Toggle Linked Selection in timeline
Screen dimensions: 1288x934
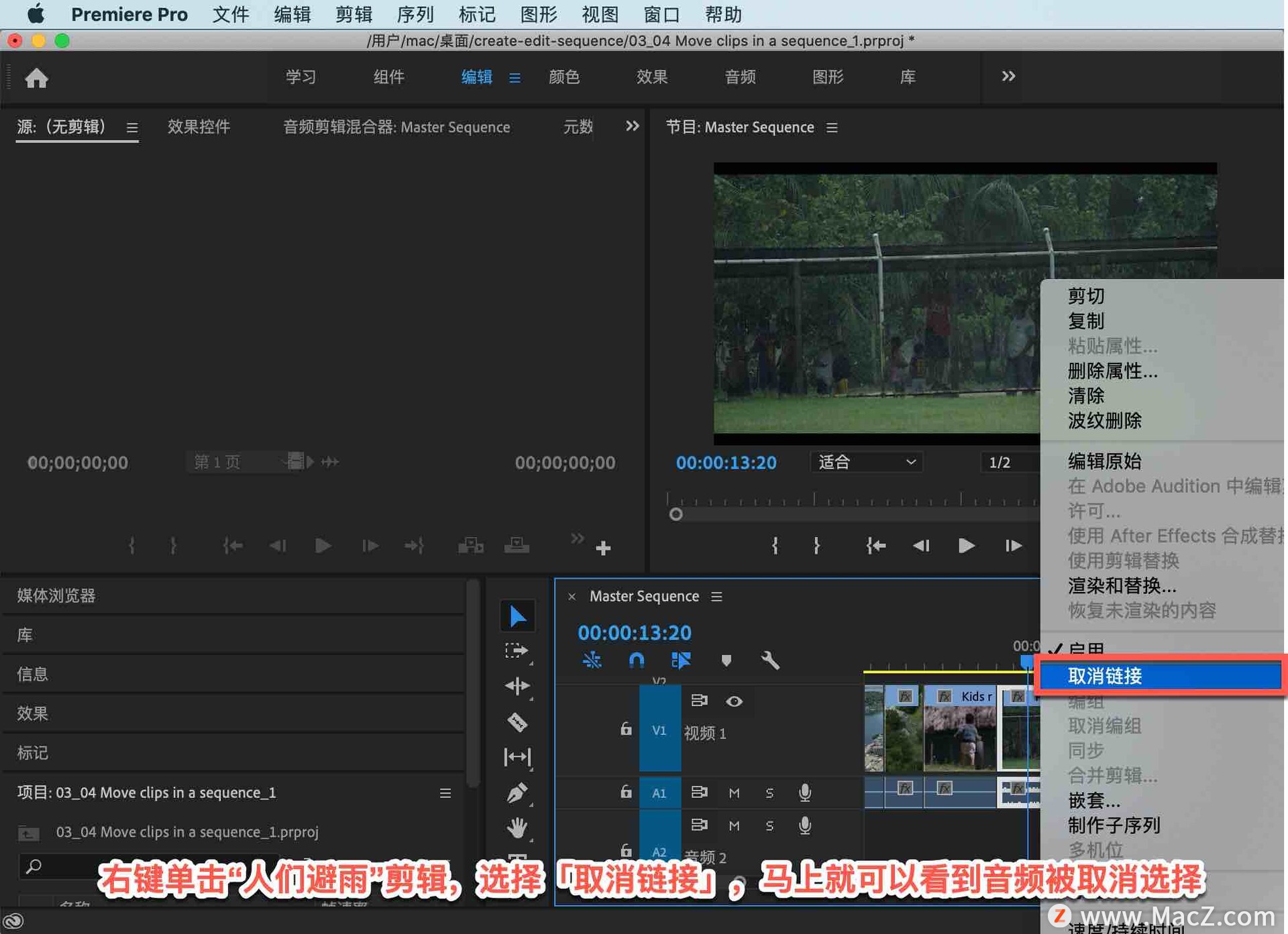pos(681,660)
